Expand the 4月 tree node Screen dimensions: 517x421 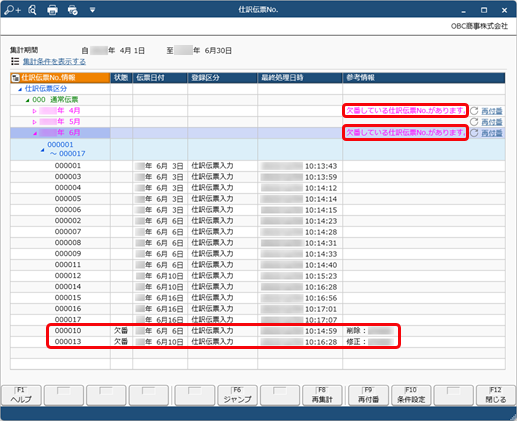[x=34, y=111]
